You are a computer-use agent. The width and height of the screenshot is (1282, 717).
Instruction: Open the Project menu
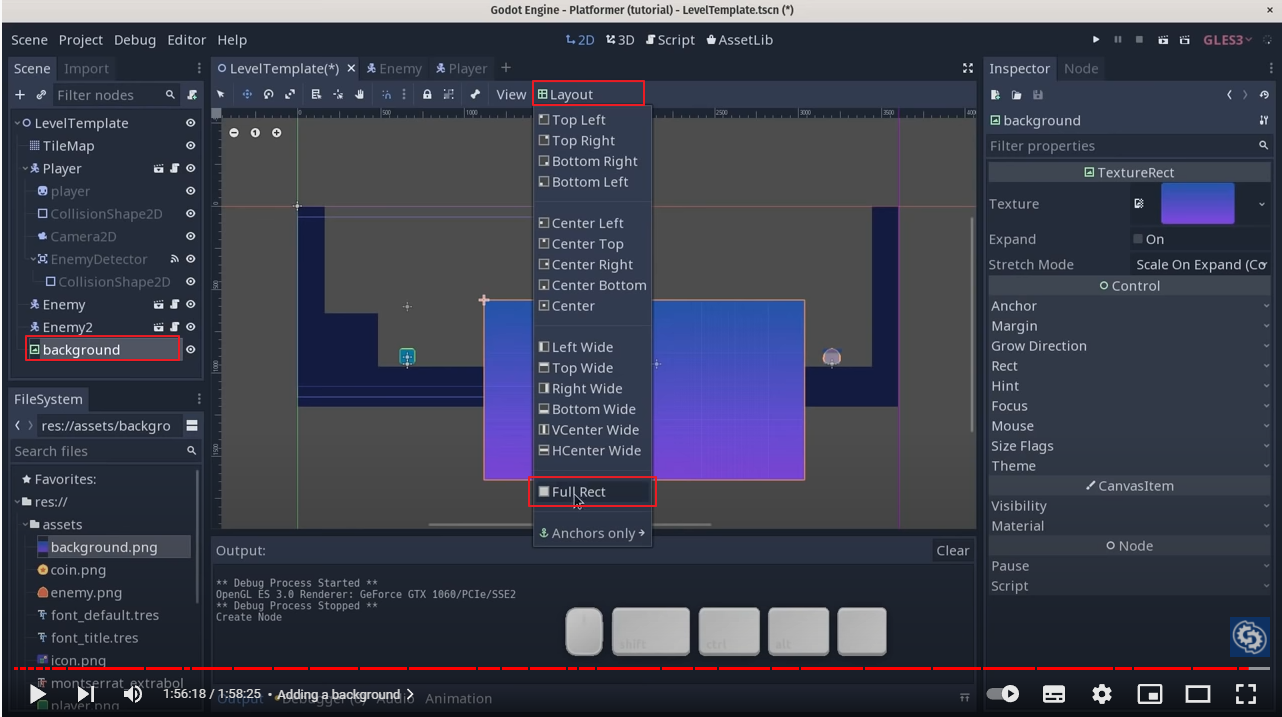81,40
